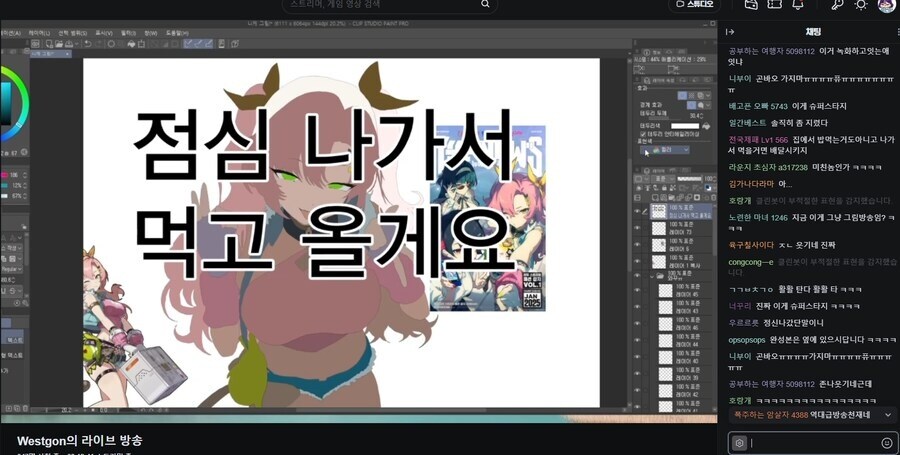Toggle visibility of 레이어 45 layer

(x=637, y=291)
